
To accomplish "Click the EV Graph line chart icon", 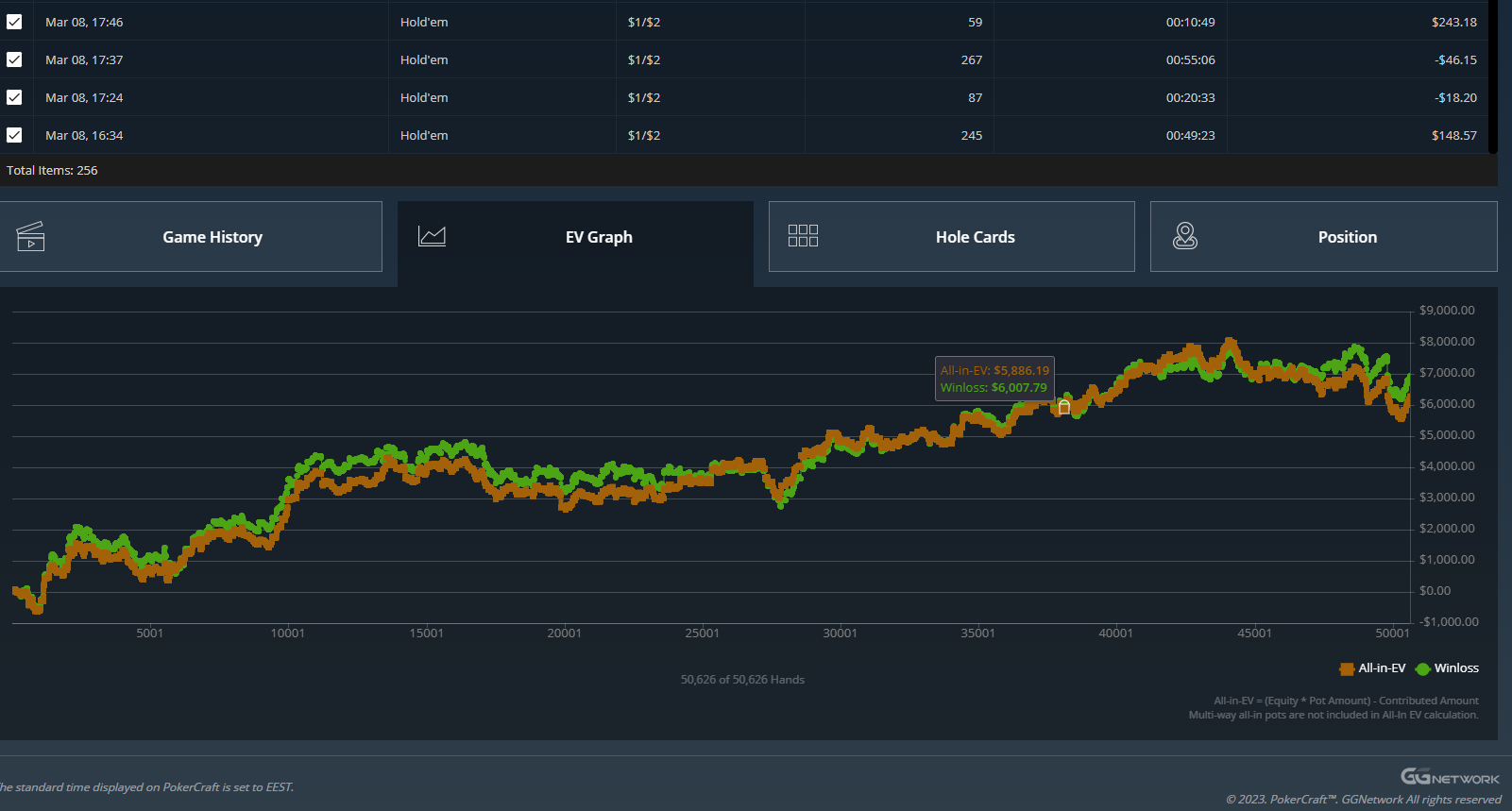I will pos(432,236).
